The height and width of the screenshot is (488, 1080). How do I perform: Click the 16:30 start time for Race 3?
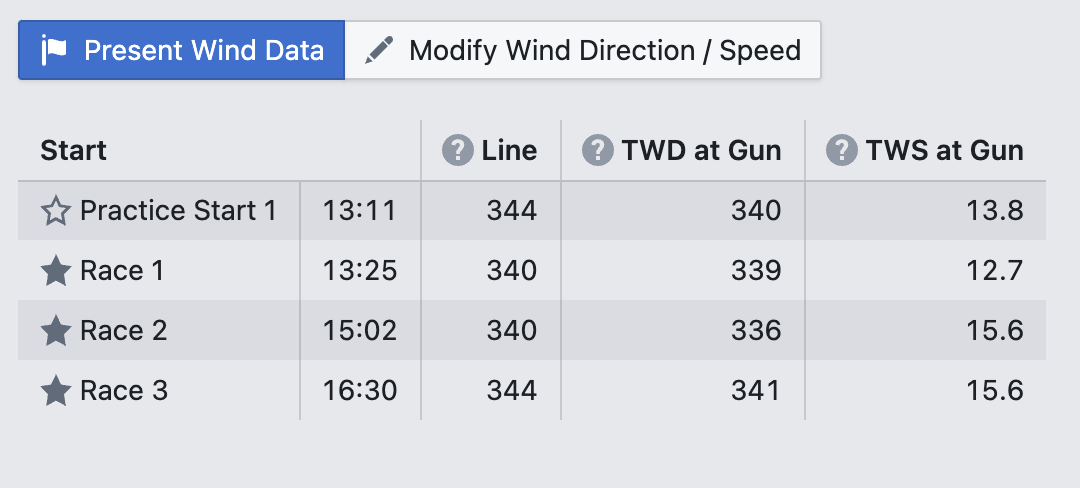(x=360, y=390)
